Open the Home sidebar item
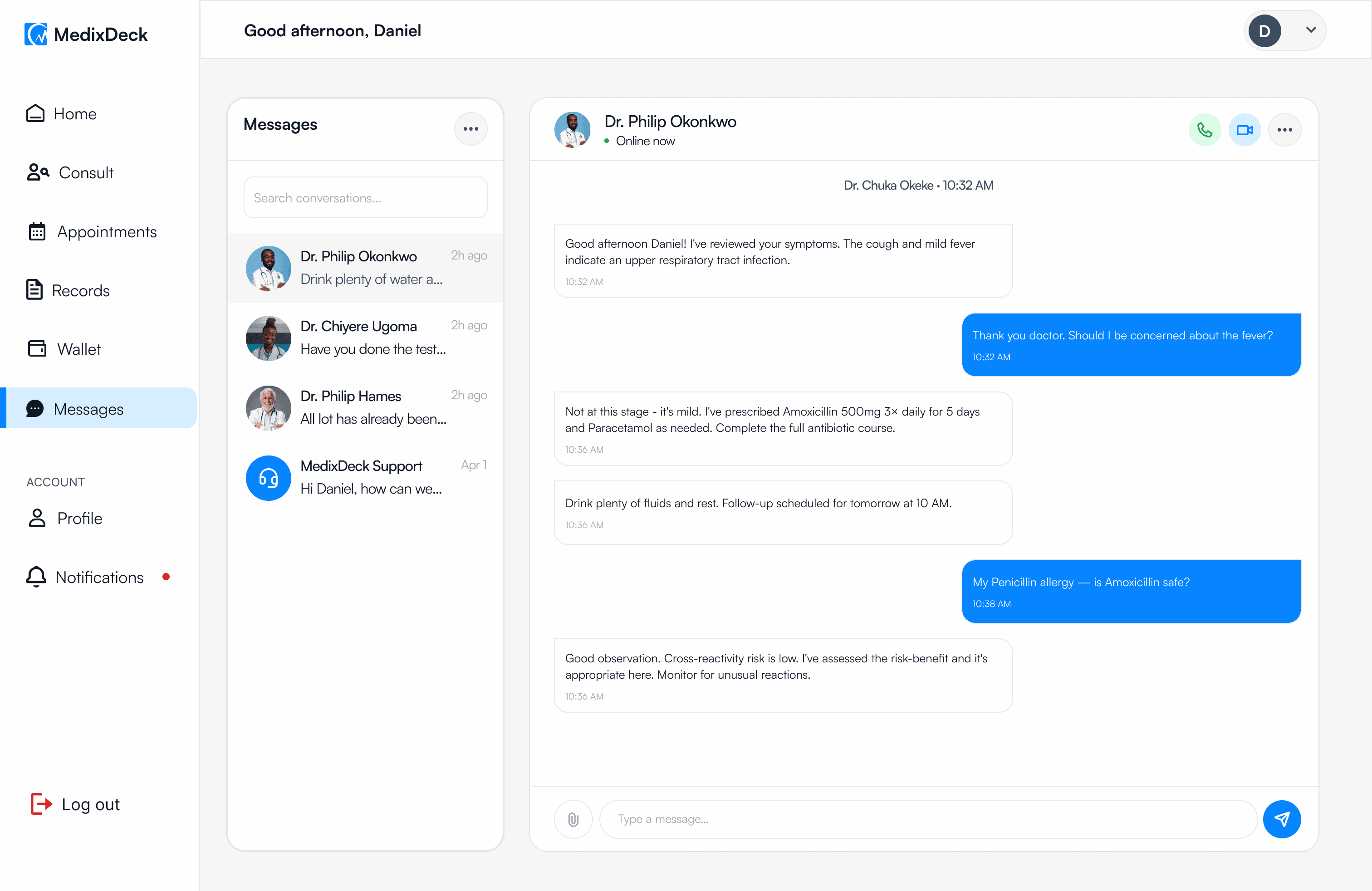 point(61,113)
